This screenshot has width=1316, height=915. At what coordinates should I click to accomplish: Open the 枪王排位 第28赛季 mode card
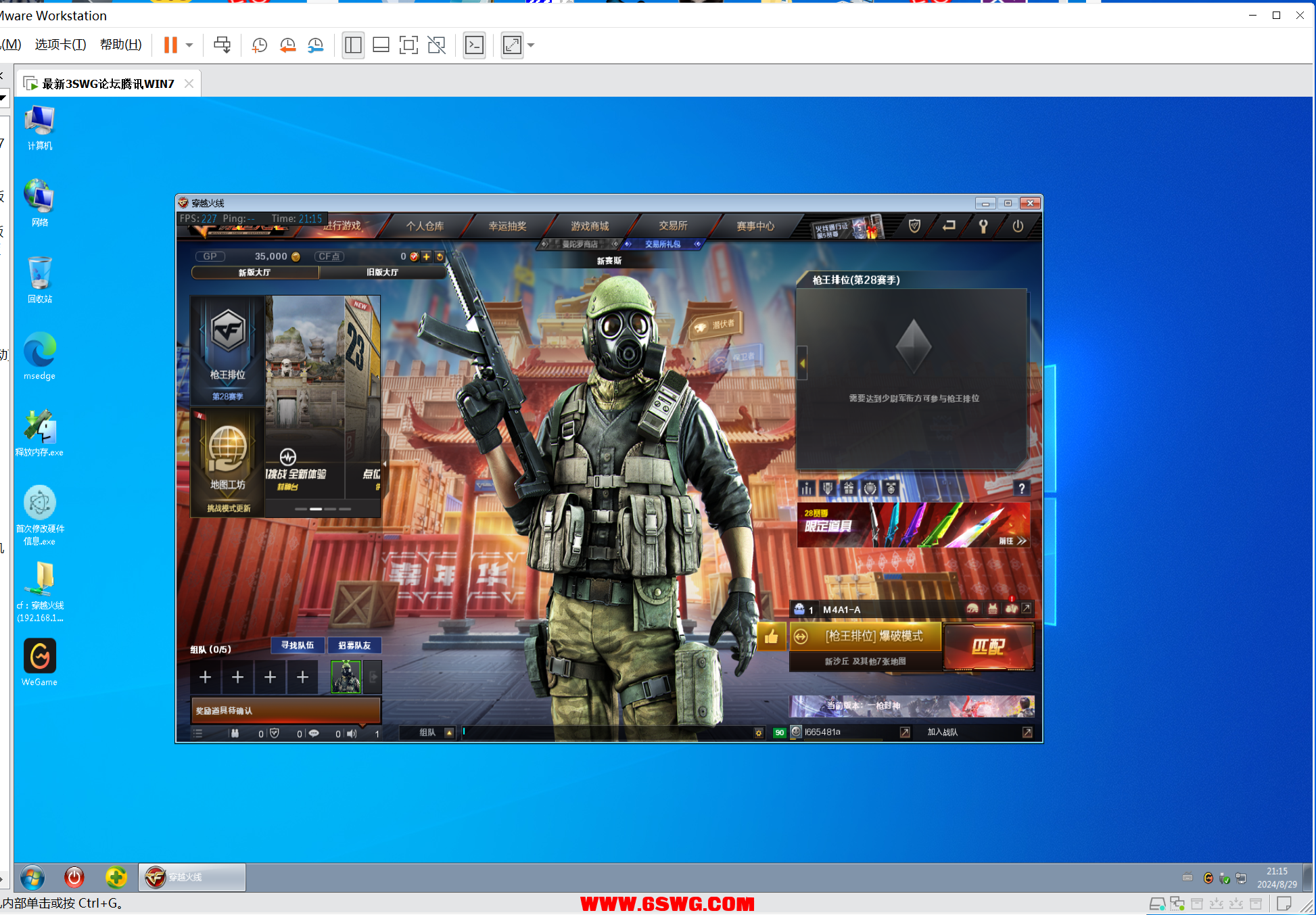coord(228,350)
